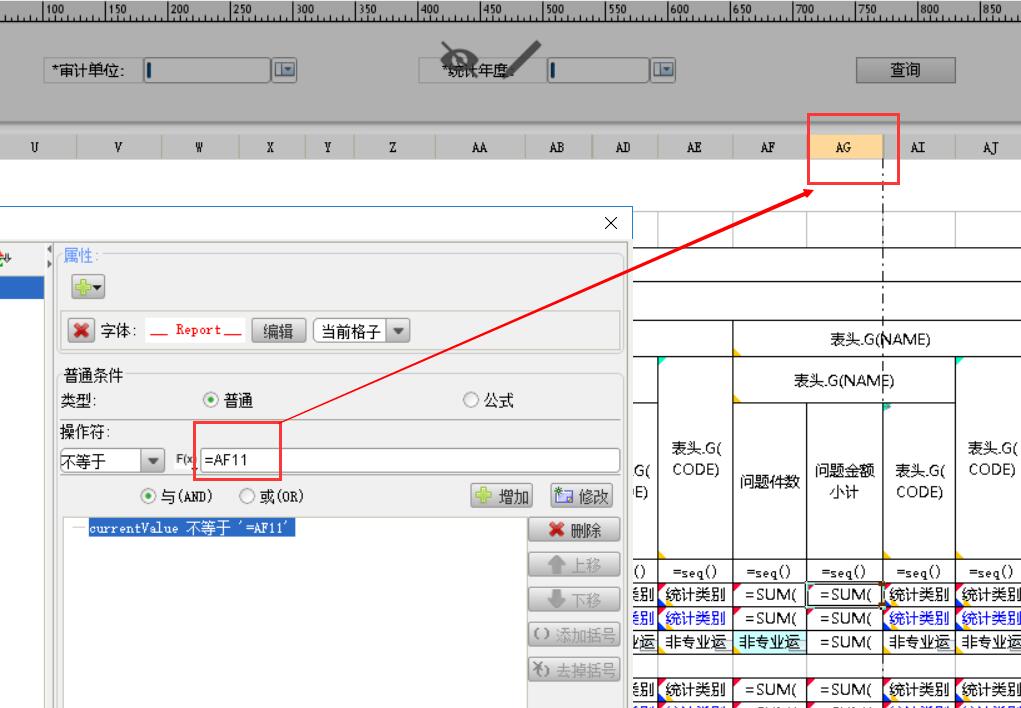Open the 不等于 operator dropdown
The width and height of the screenshot is (1021, 708).
click(x=153, y=461)
